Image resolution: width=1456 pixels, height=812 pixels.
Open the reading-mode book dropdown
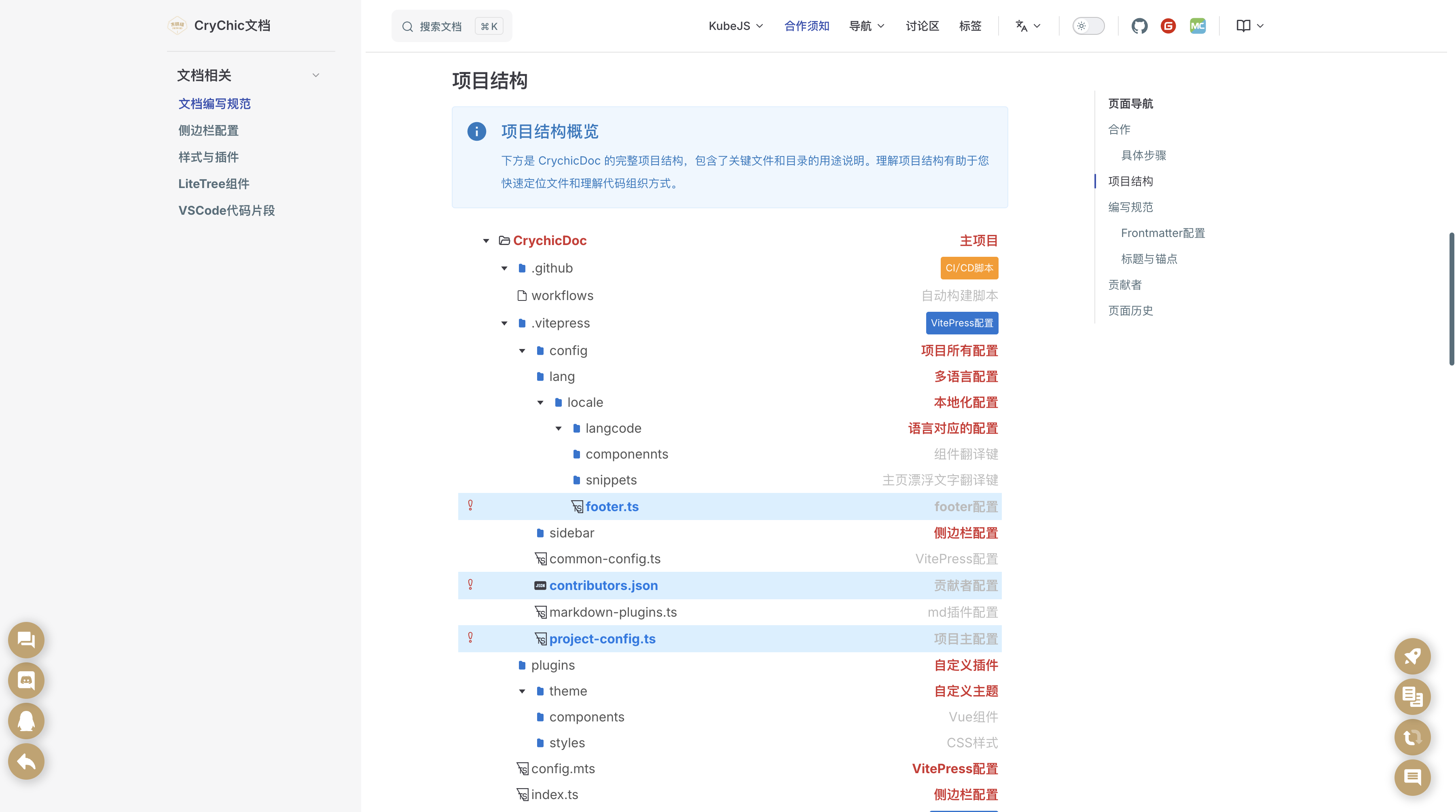1249,25
